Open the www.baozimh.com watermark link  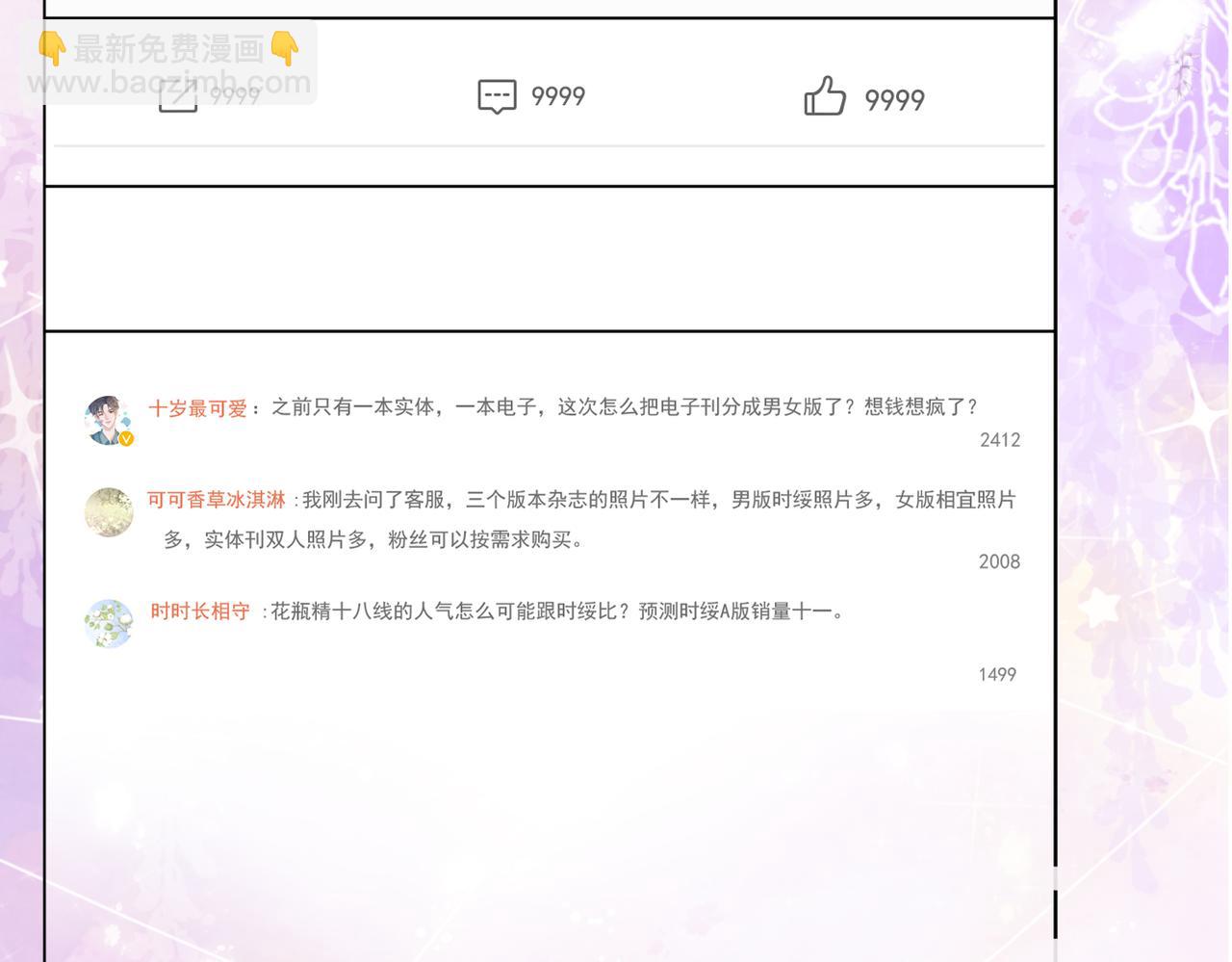click(x=169, y=83)
